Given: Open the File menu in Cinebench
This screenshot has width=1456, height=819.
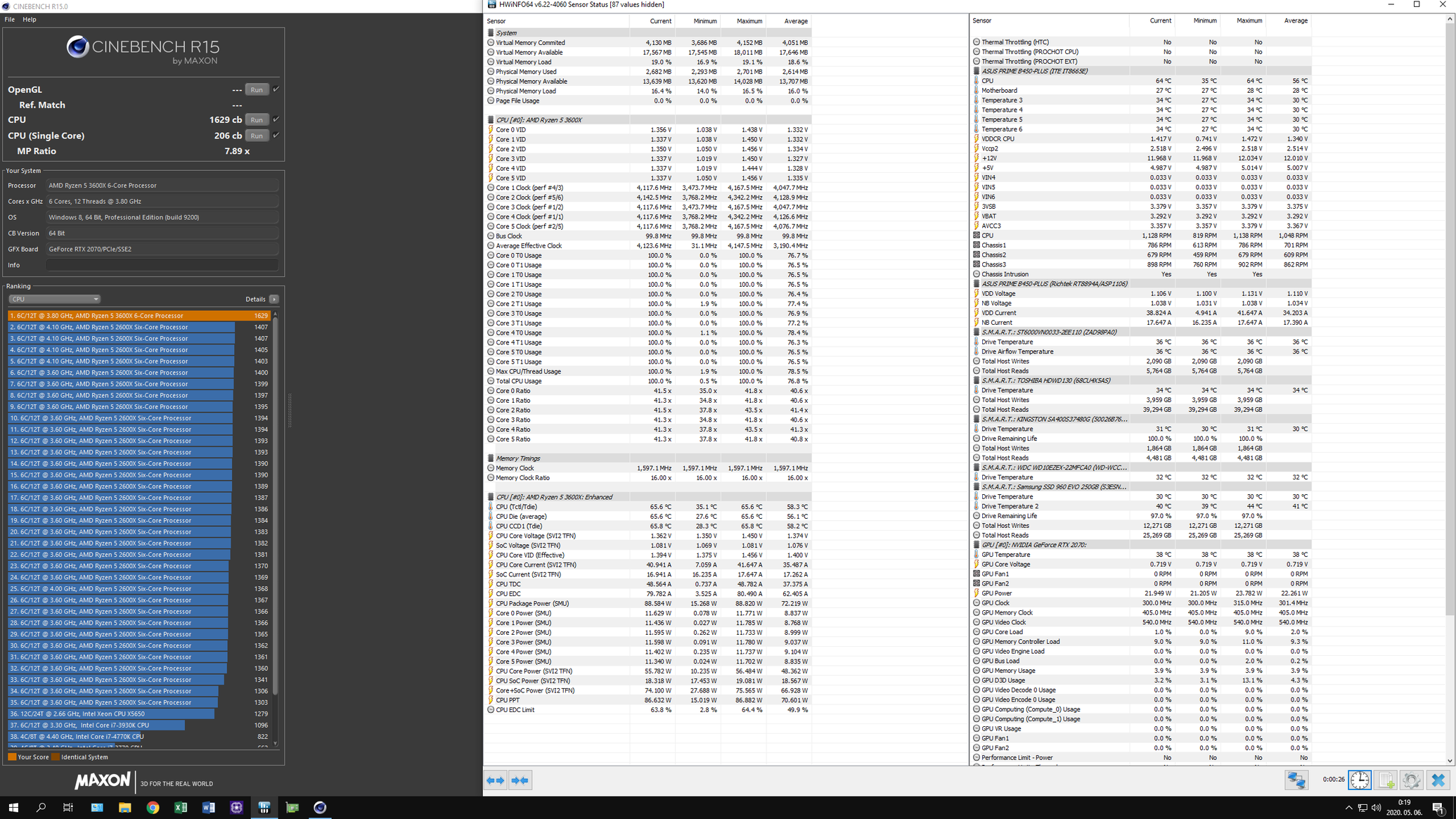Looking at the screenshot, I should pos(9,19).
